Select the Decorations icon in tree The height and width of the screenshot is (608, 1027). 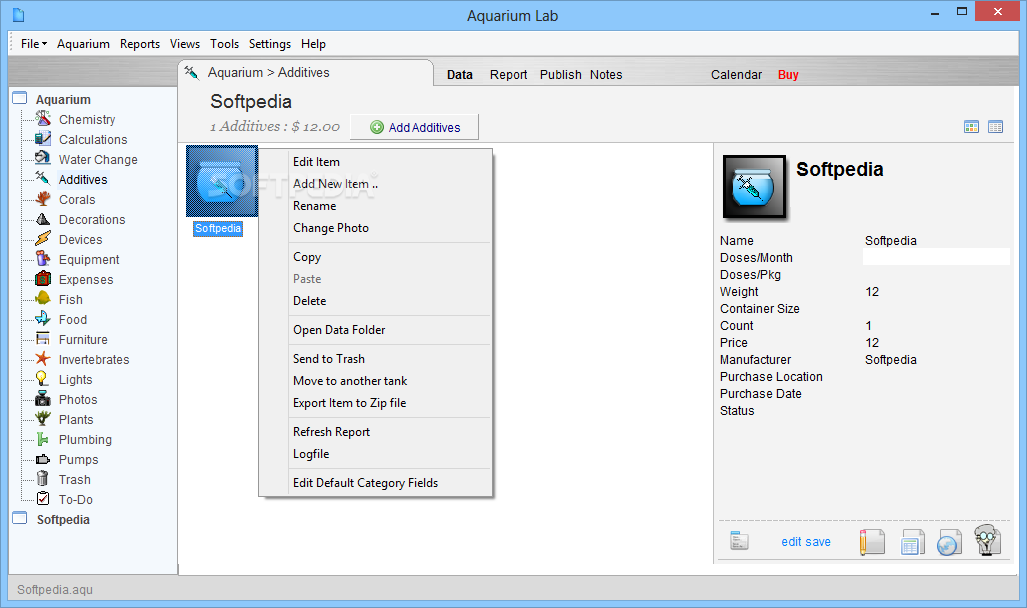click(x=43, y=219)
